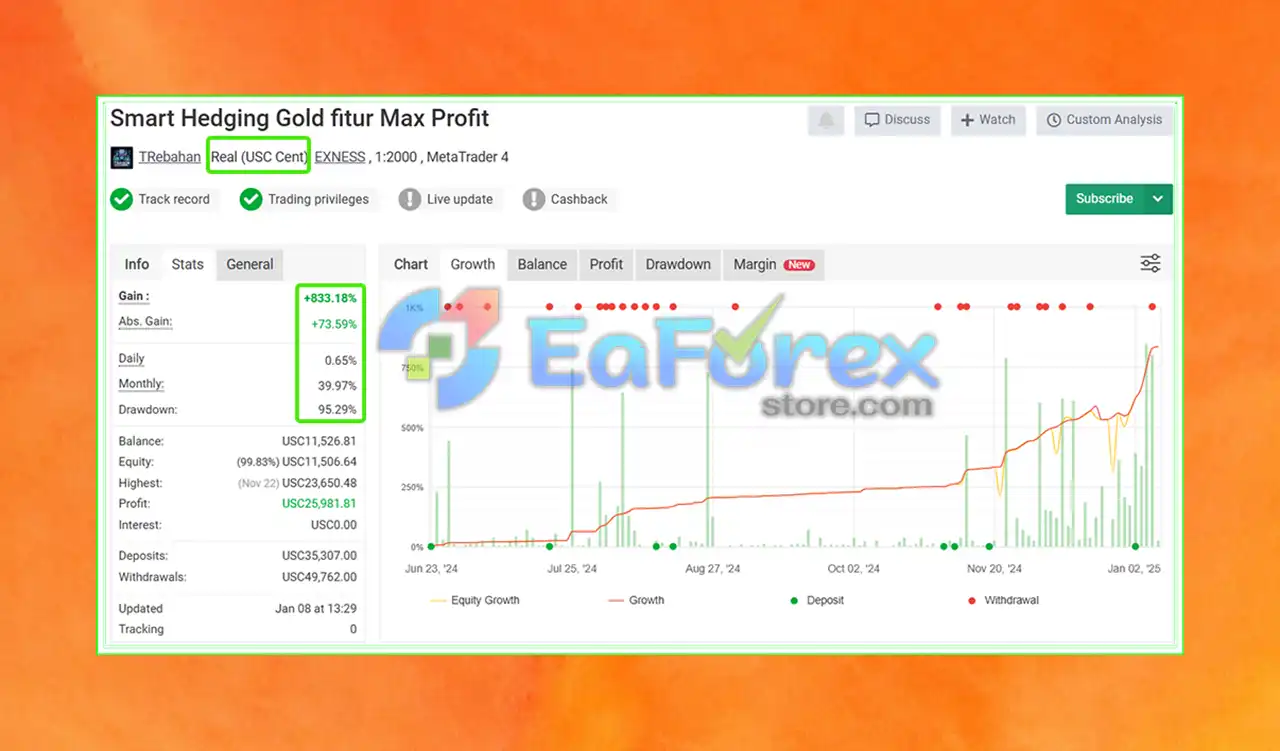Click the +833.18% gain value

pos(329,298)
